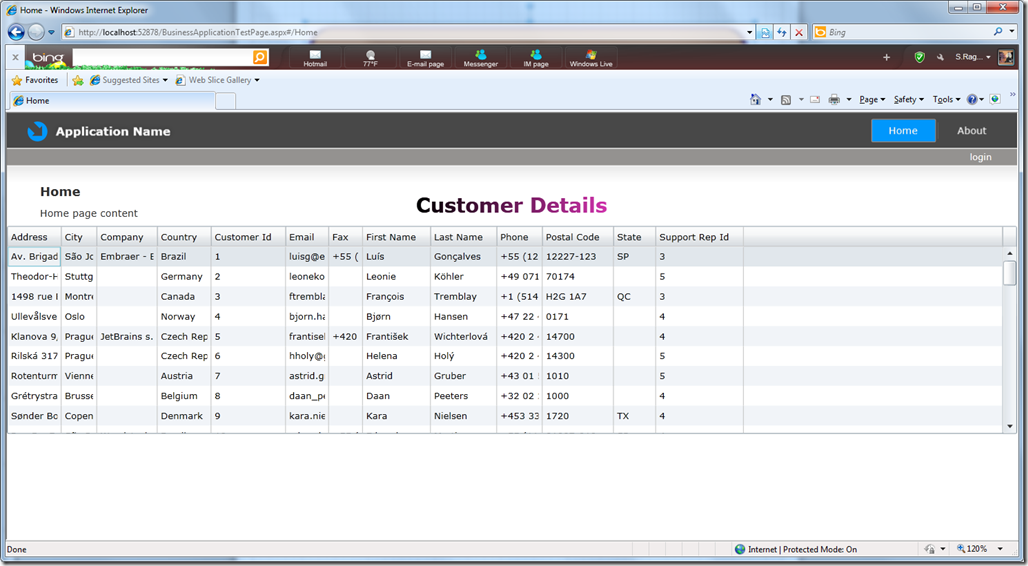Click the magnifier search icon beside Bing box

point(998,31)
